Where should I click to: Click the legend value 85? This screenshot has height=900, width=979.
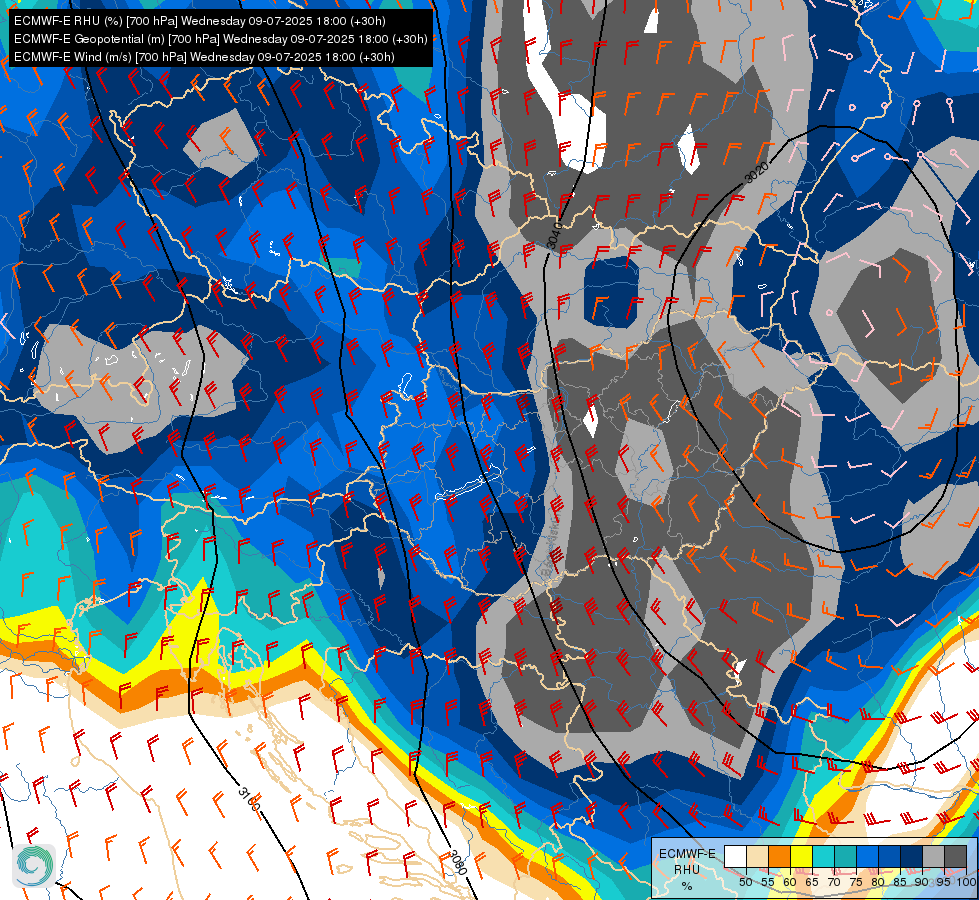pyautogui.click(x=900, y=882)
